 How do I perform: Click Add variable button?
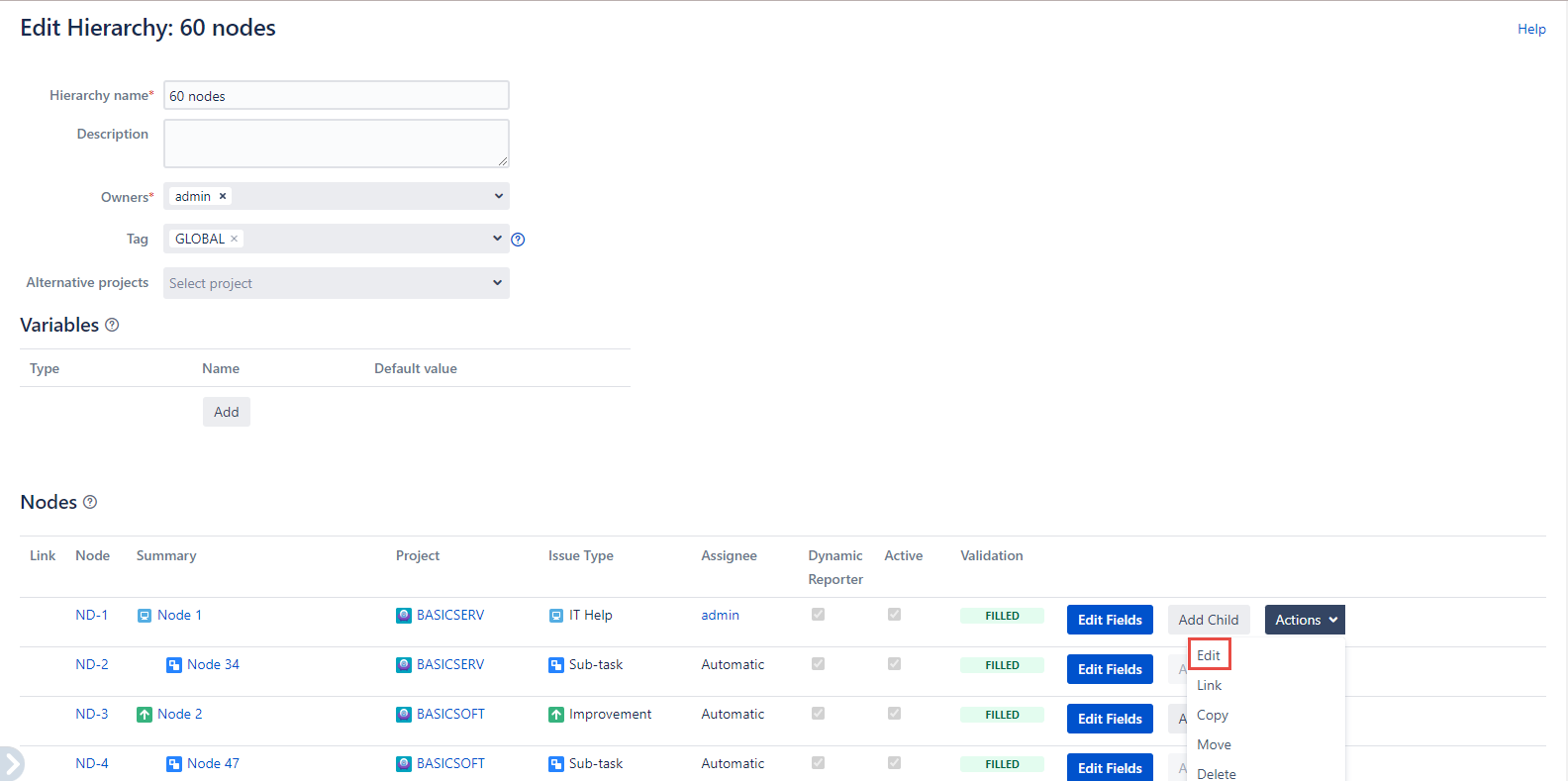tap(227, 412)
